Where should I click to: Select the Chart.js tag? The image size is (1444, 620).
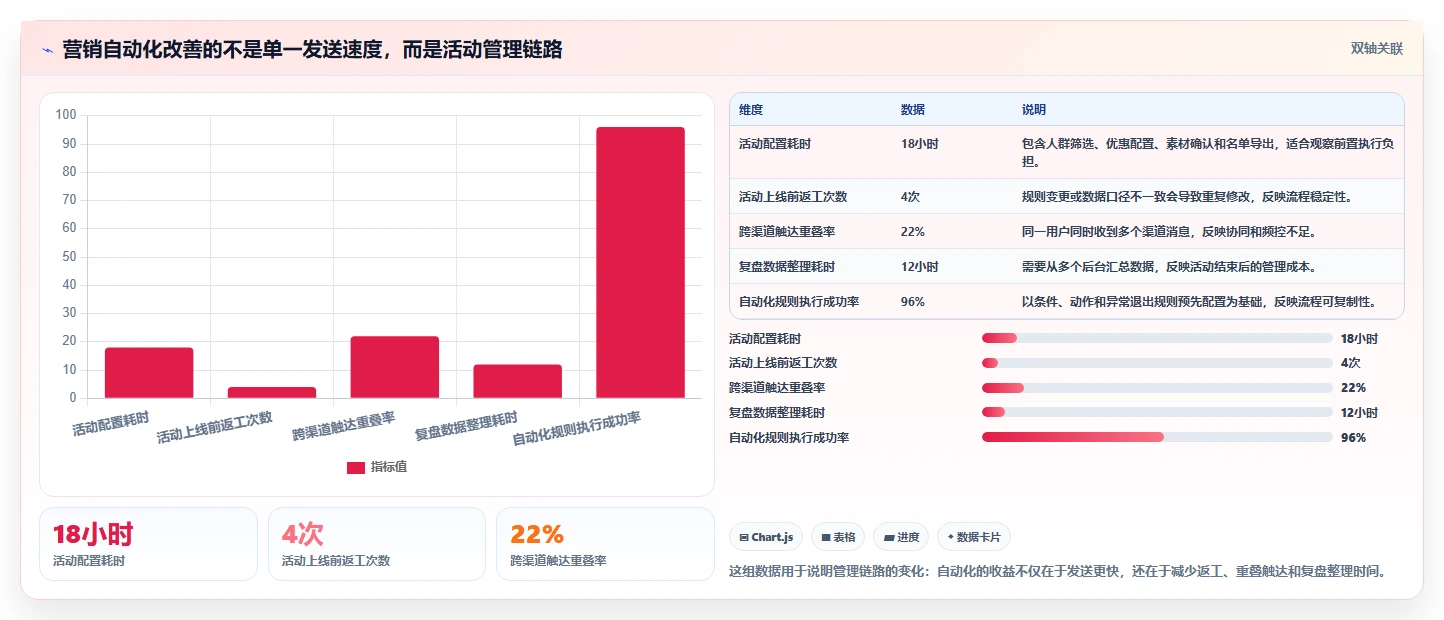pyautogui.click(x=766, y=537)
